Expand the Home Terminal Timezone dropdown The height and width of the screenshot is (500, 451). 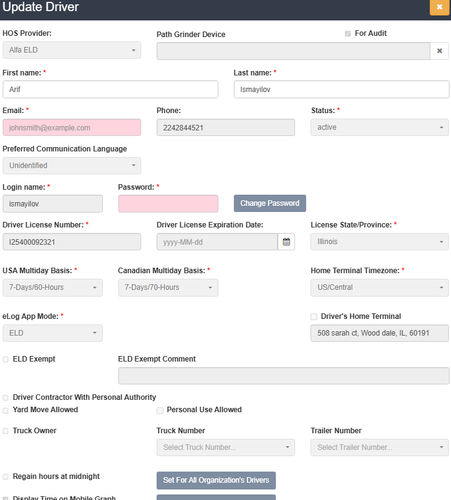(379, 288)
